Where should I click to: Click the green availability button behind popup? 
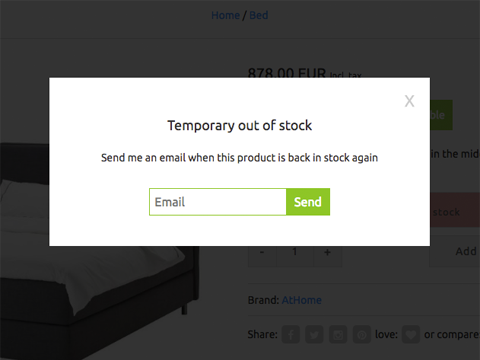pyautogui.click(x=441, y=115)
